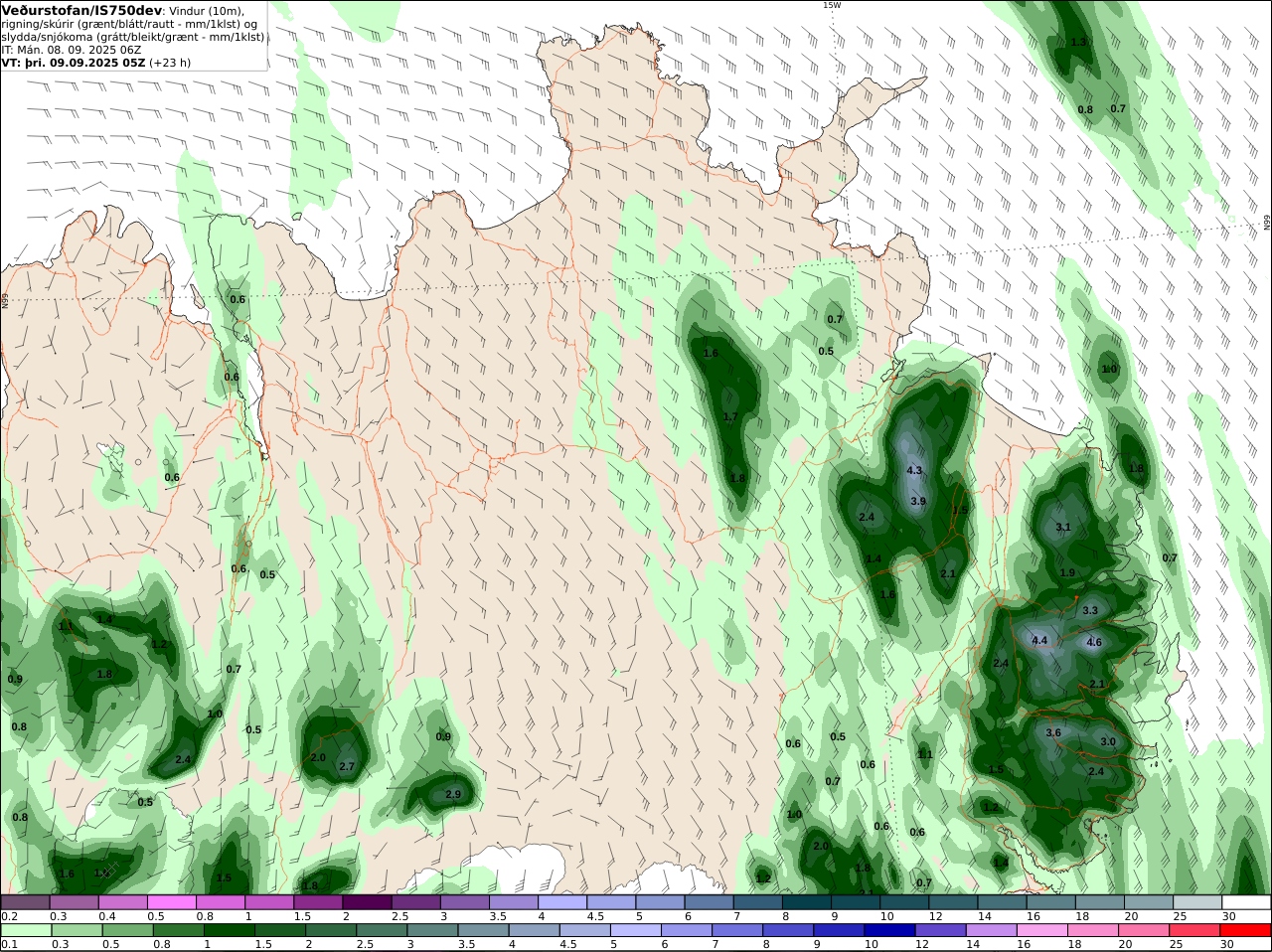Select darkest green 1 swatch in lower legend row
The width and height of the screenshot is (1272, 952).
(230, 931)
